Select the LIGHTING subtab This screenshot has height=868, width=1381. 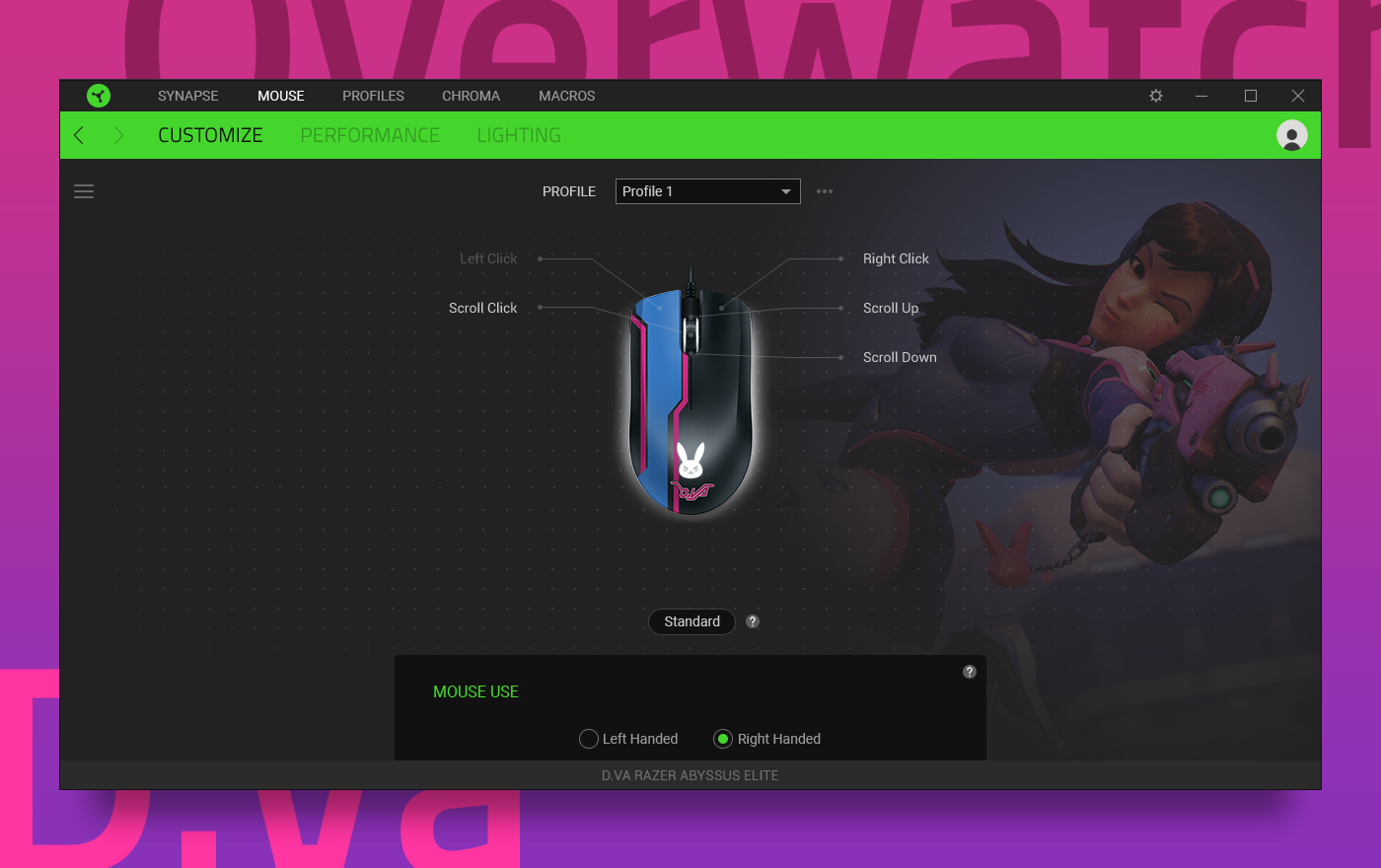point(519,135)
